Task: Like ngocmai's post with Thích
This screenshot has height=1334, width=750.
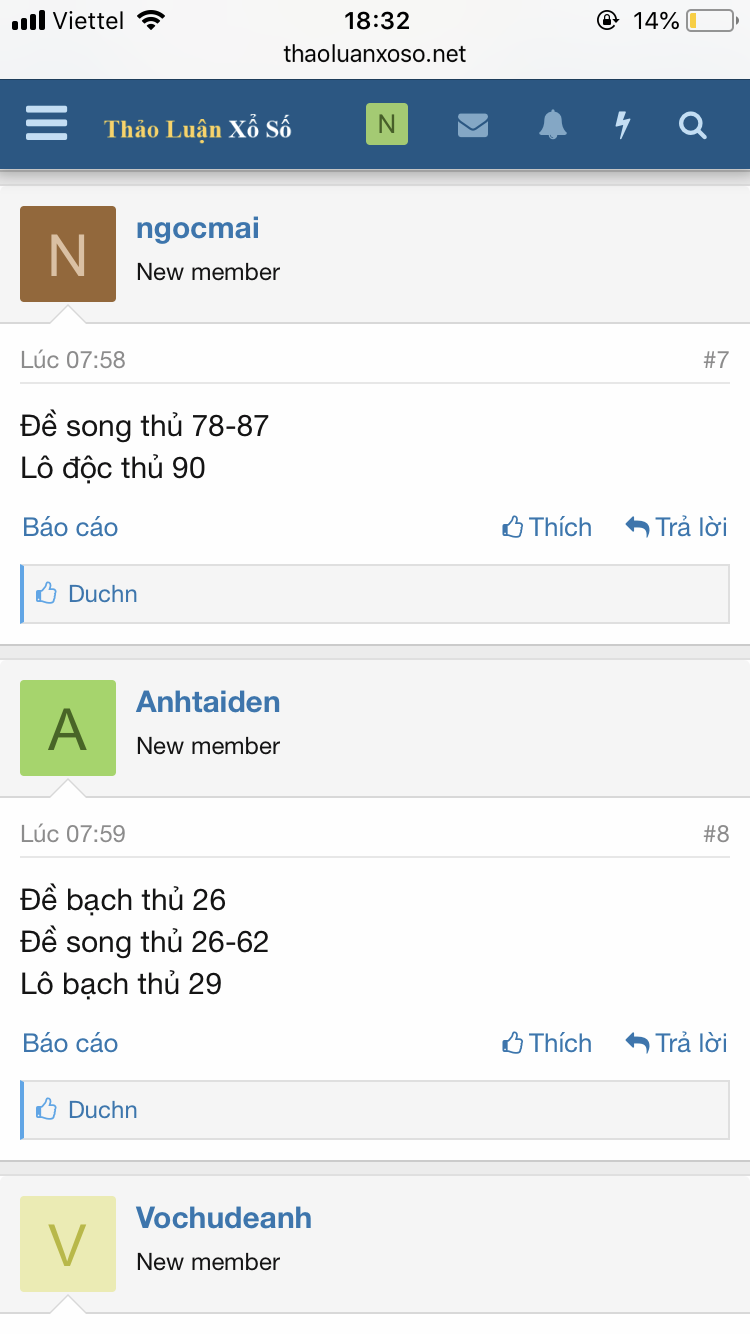Action: tap(547, 527)
